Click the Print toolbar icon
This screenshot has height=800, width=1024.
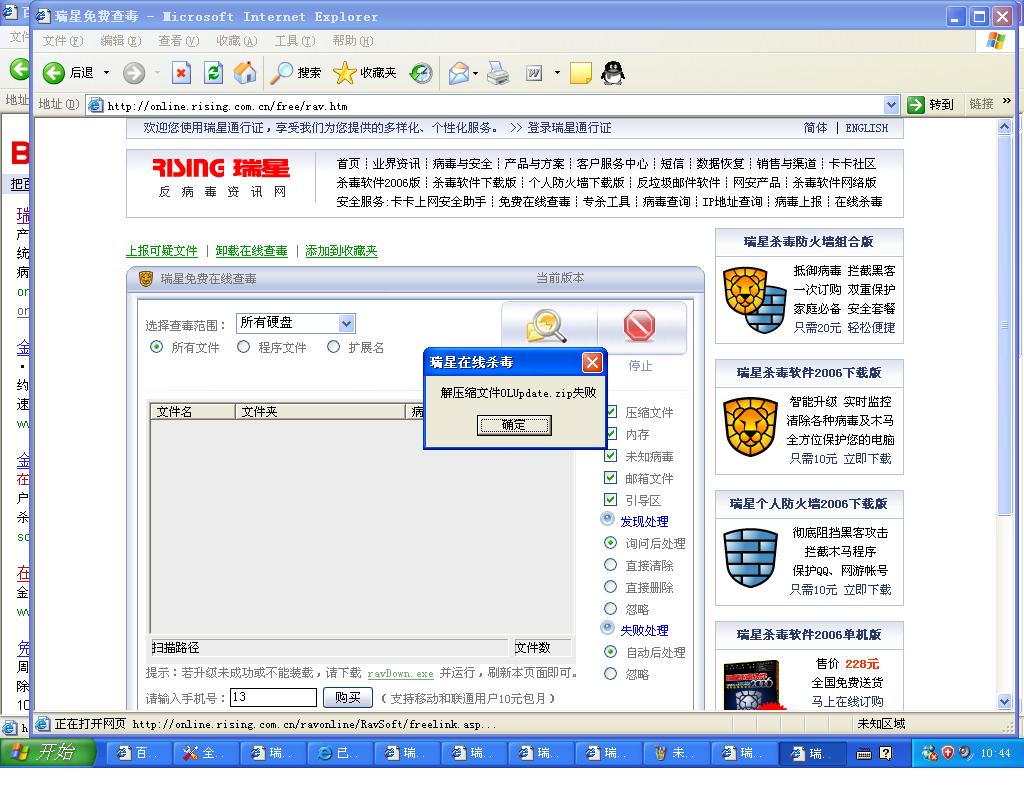pyautogui.click(x=498, y=73)
